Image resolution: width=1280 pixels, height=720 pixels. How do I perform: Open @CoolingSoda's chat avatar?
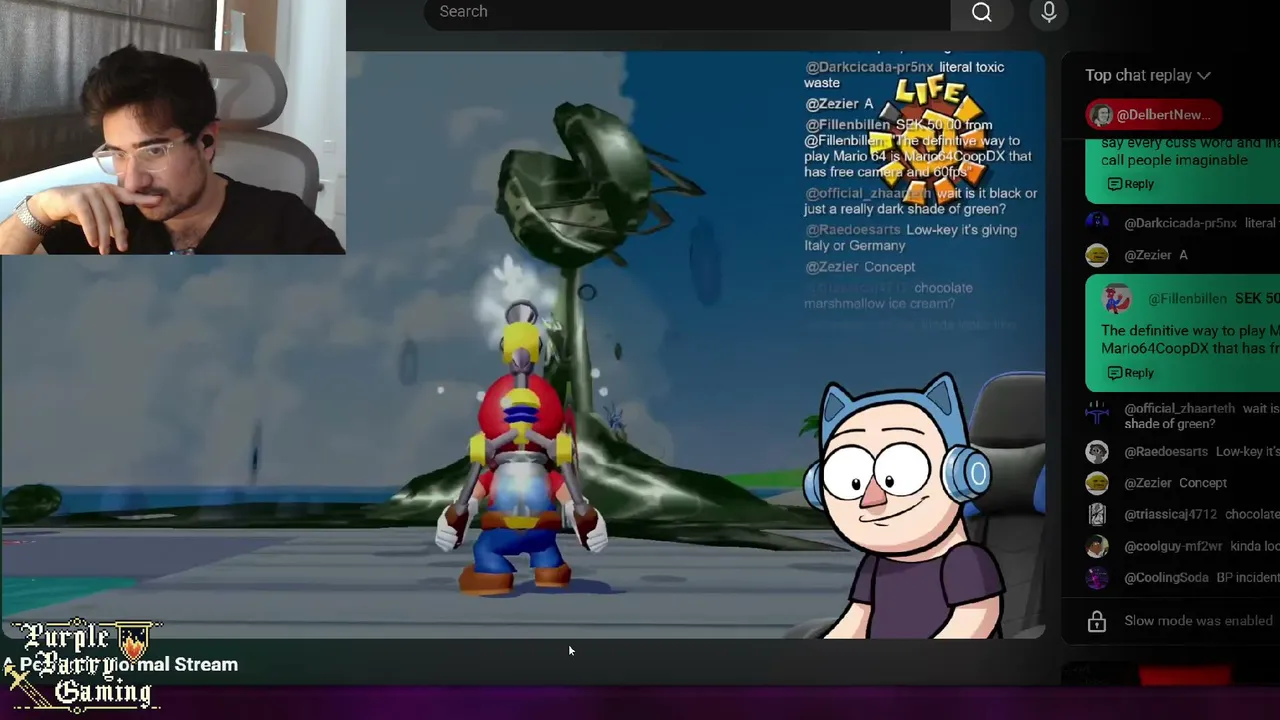(1097, 578)
